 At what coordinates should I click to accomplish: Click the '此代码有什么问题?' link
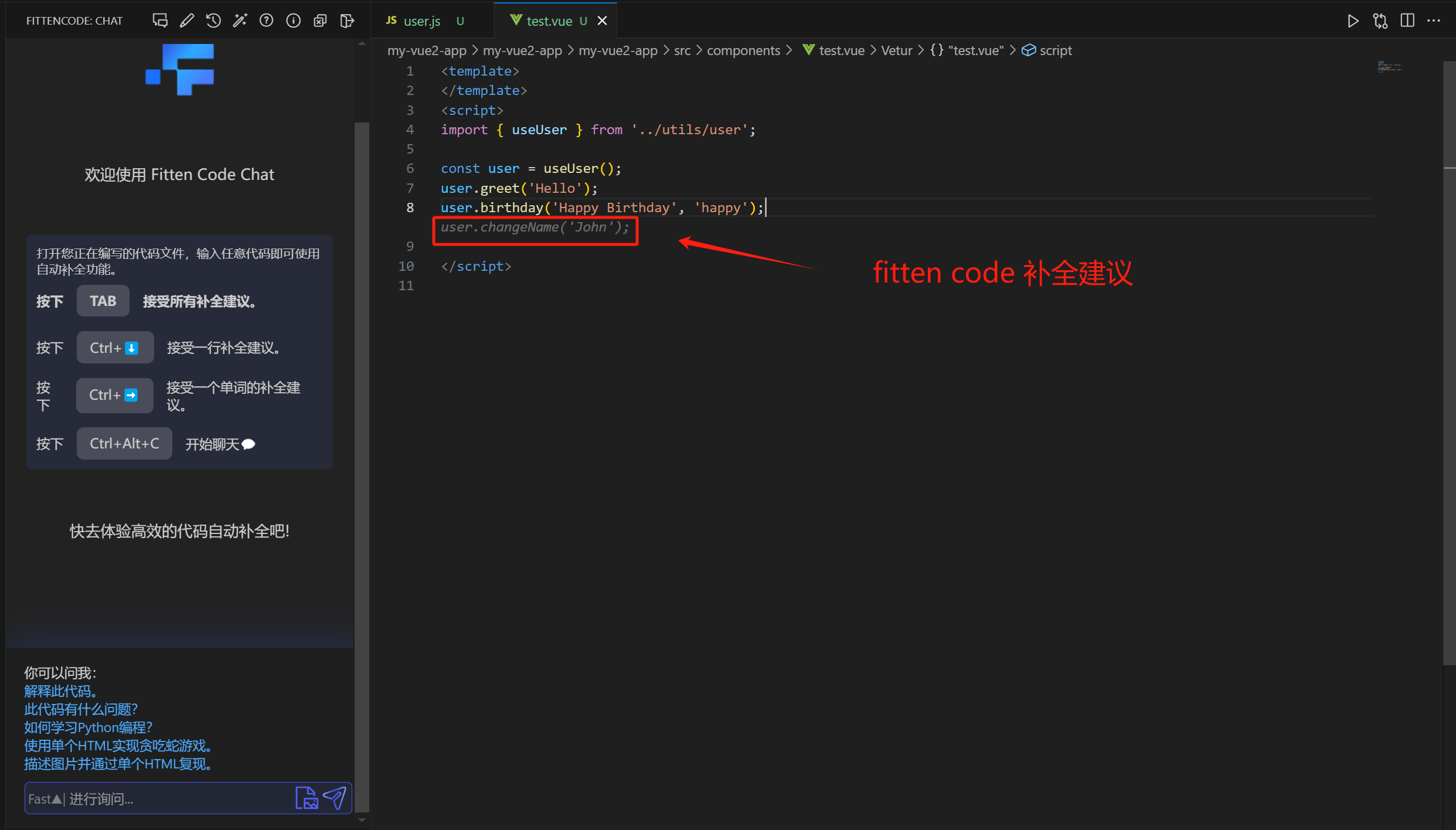tap(80, 709)
